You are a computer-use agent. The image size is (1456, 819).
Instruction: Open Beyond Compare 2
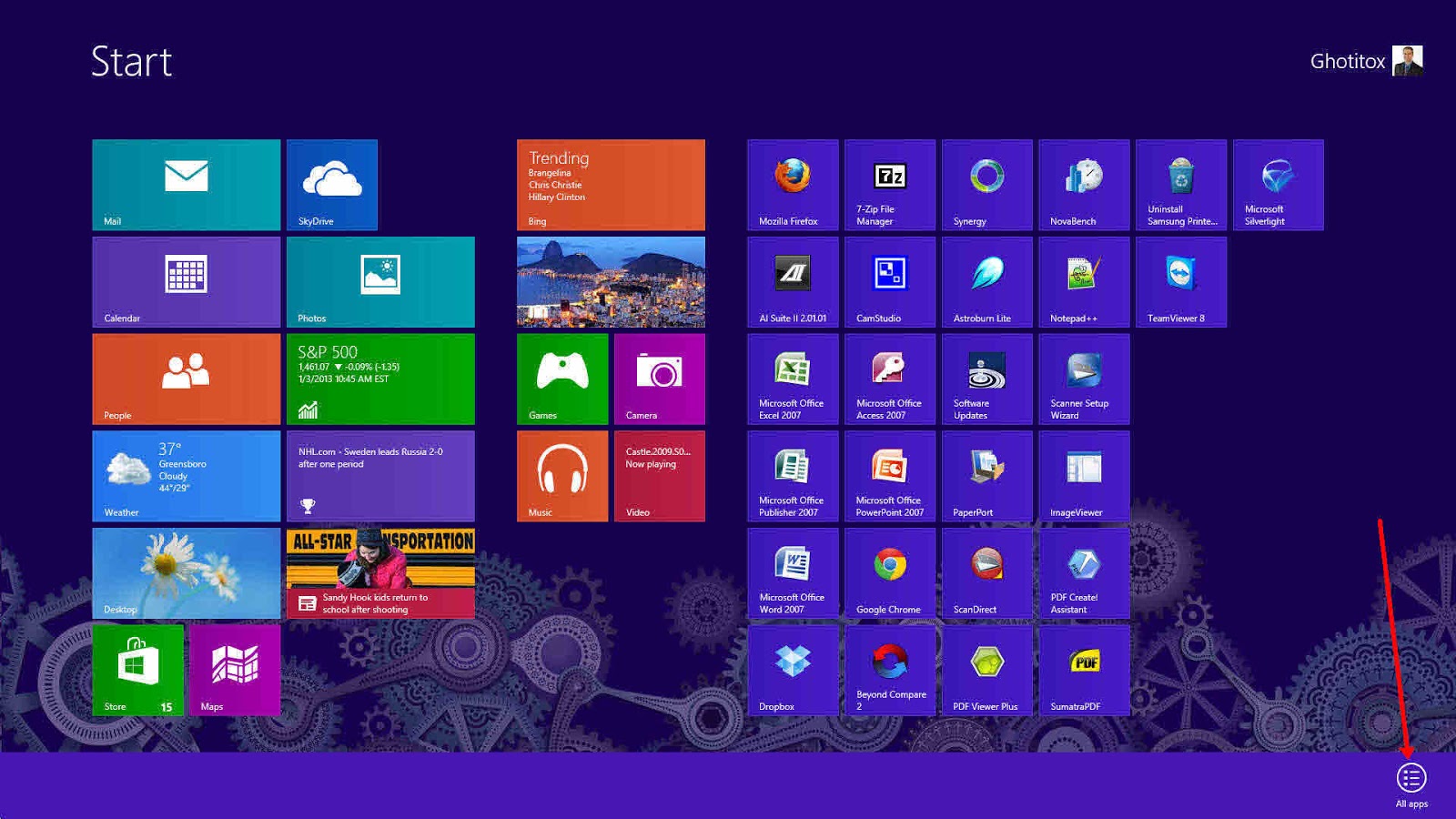(x=889, y=671)
